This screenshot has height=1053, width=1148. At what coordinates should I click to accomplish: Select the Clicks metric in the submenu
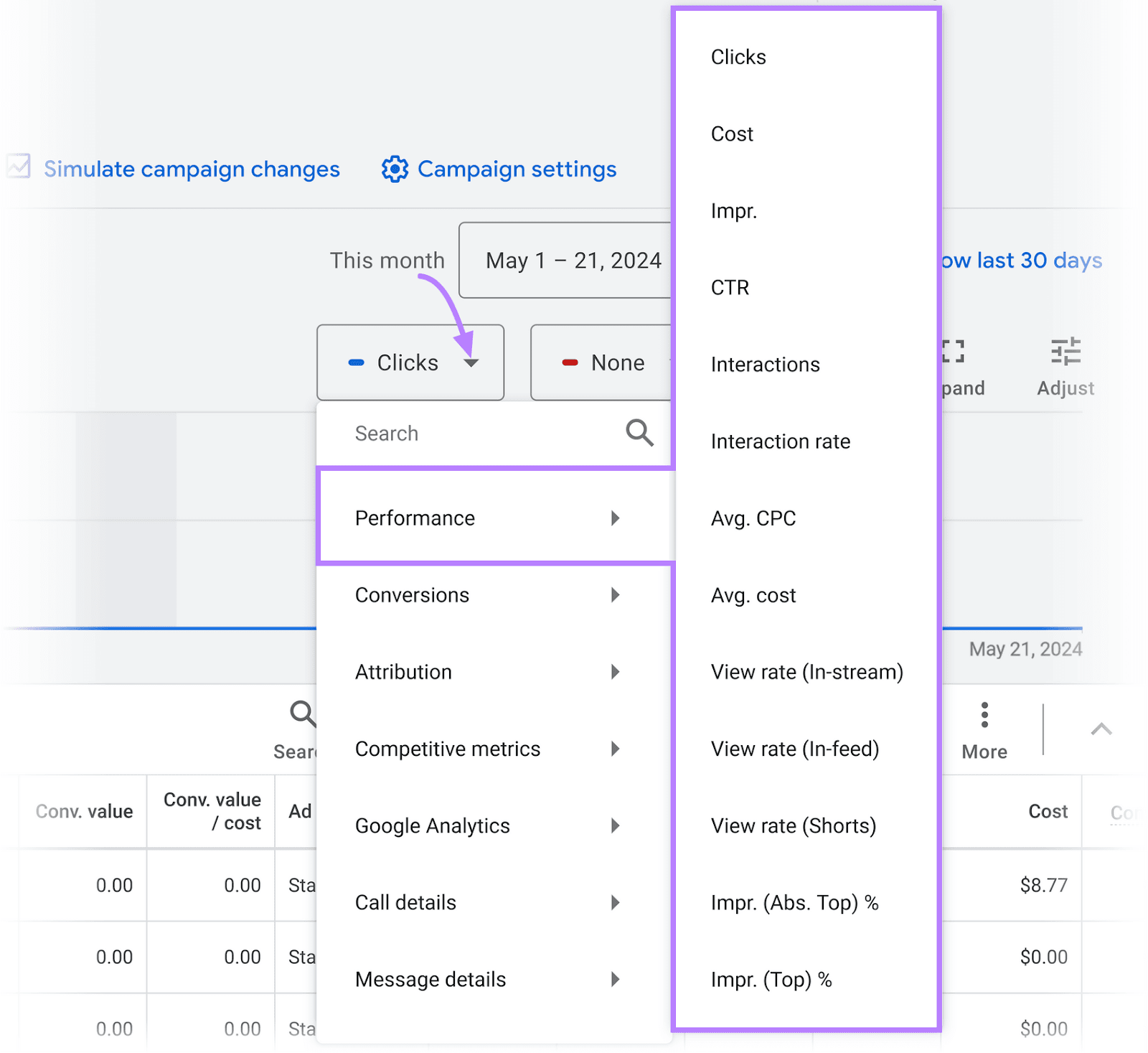click(738, 57)
